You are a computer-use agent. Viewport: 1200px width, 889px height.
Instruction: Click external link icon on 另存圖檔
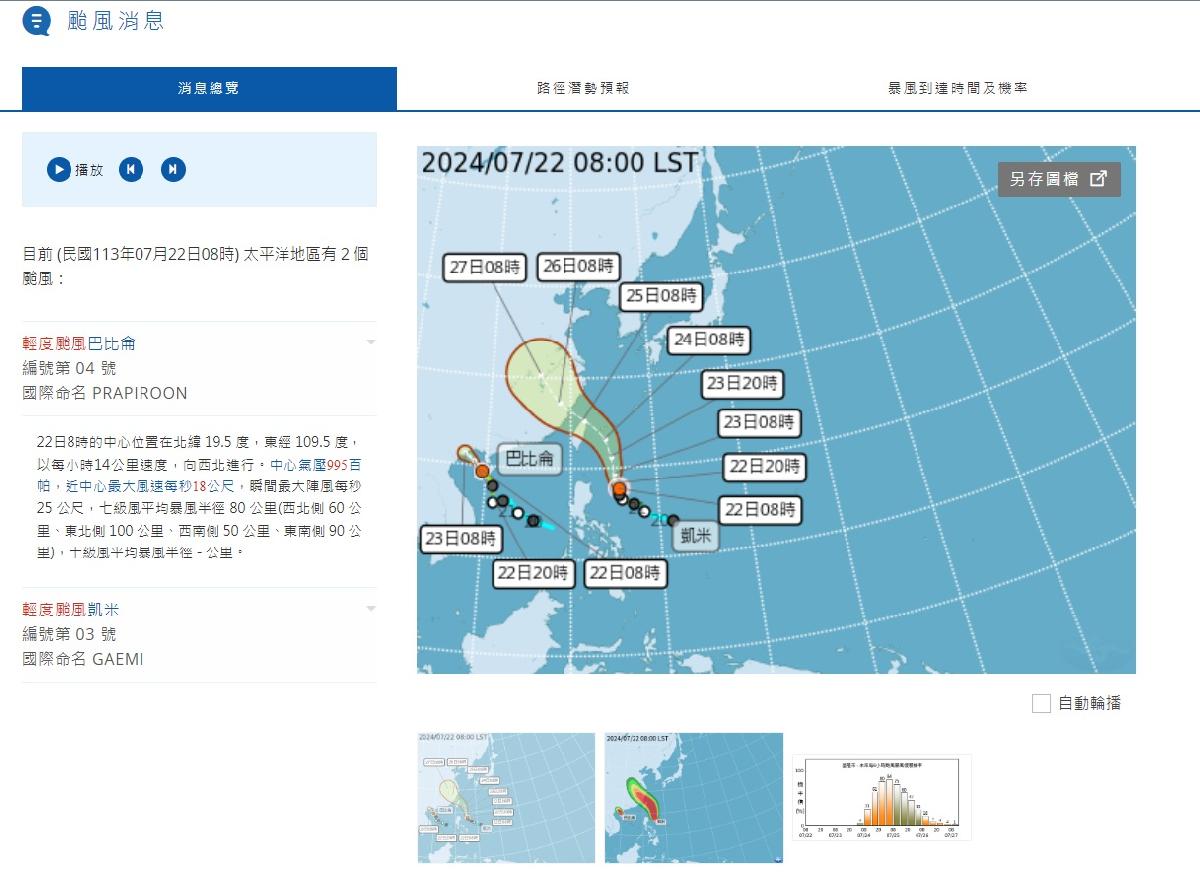pyautogui.click(x=1098, y=179)
